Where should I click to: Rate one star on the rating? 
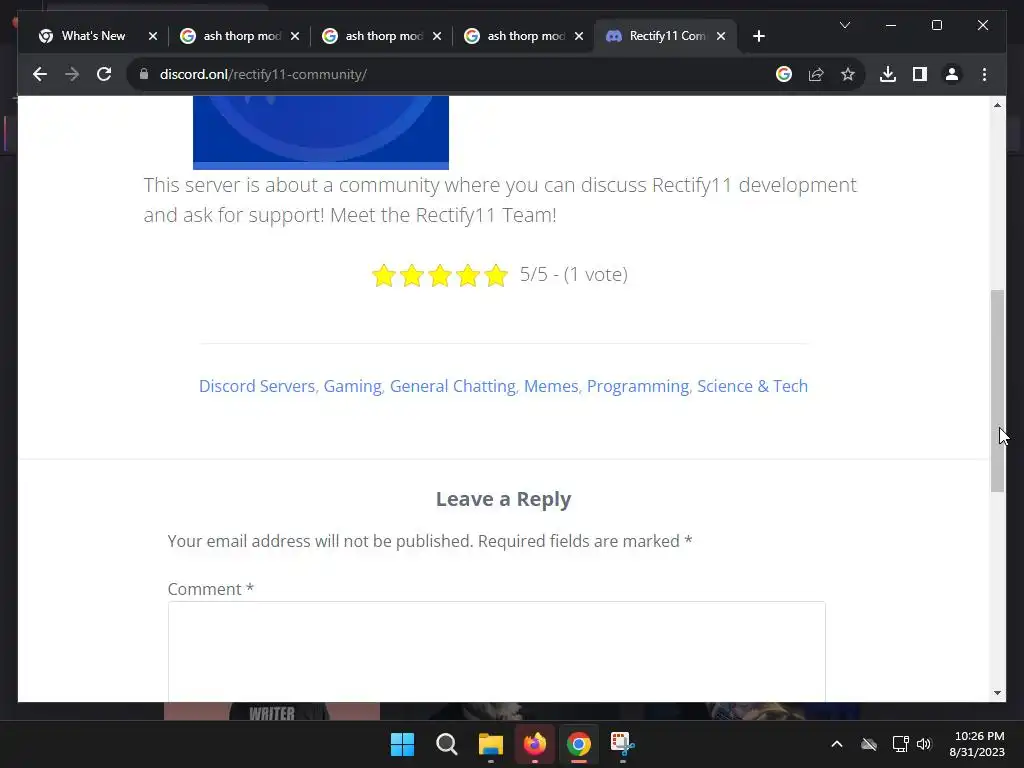coord(383,275)
